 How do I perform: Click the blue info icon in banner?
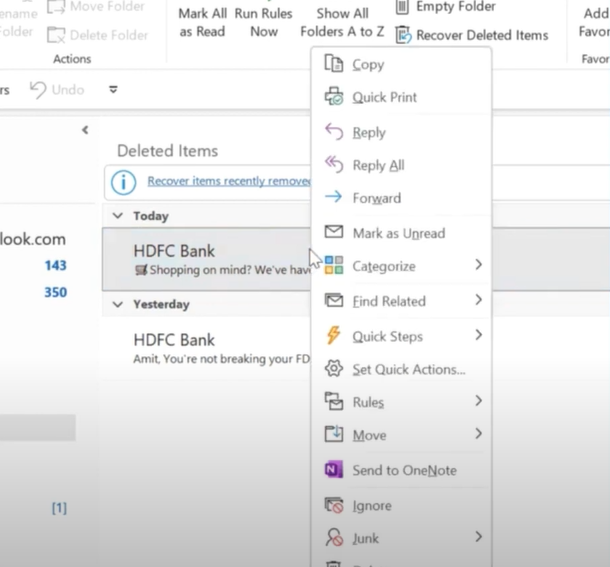click(123, 182)
